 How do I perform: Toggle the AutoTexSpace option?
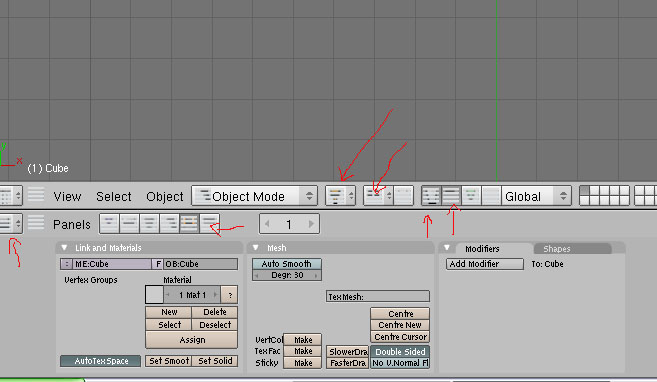[x=101, y=361]
